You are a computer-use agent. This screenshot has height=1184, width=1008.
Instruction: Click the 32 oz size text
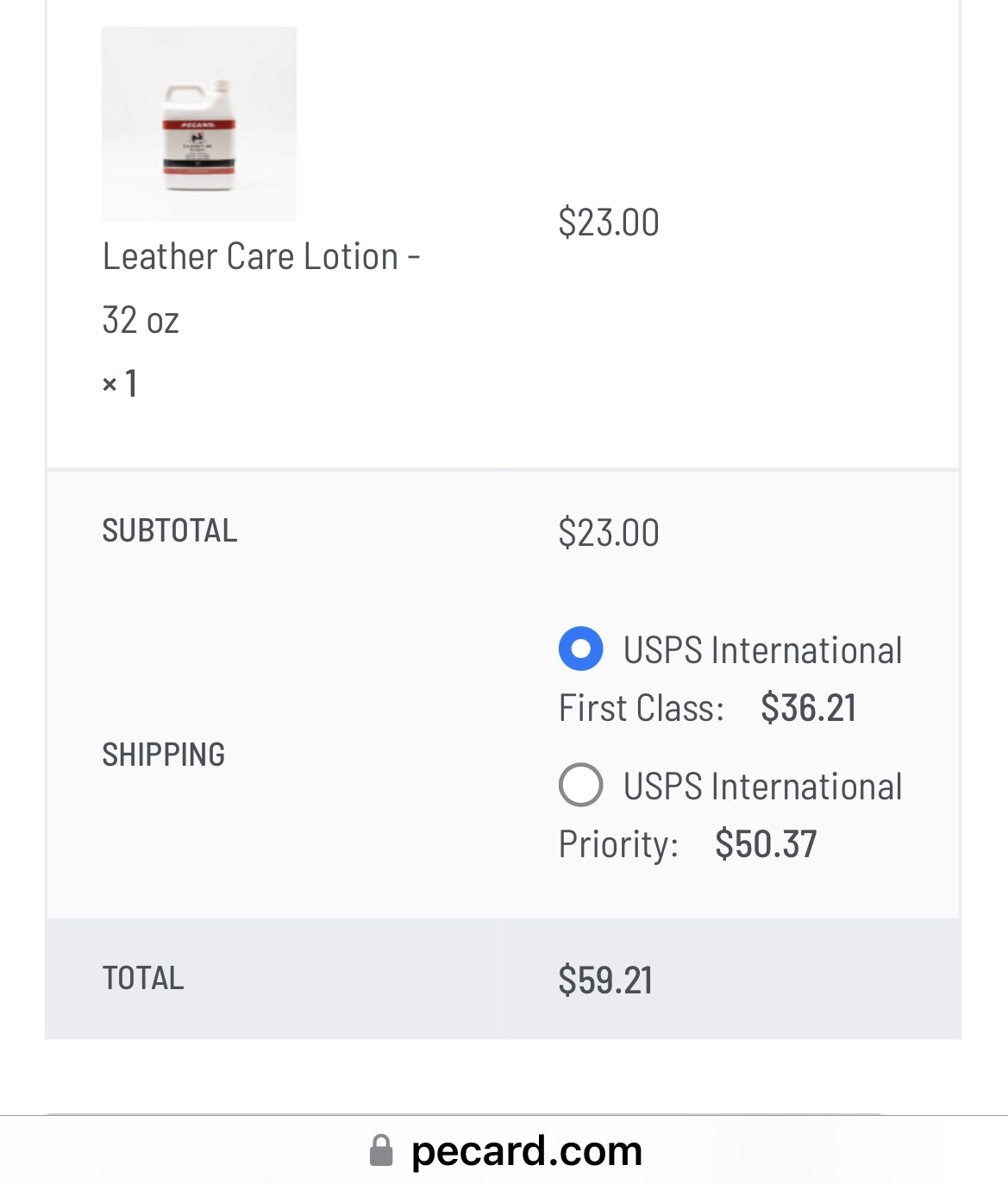coord(141,320)
